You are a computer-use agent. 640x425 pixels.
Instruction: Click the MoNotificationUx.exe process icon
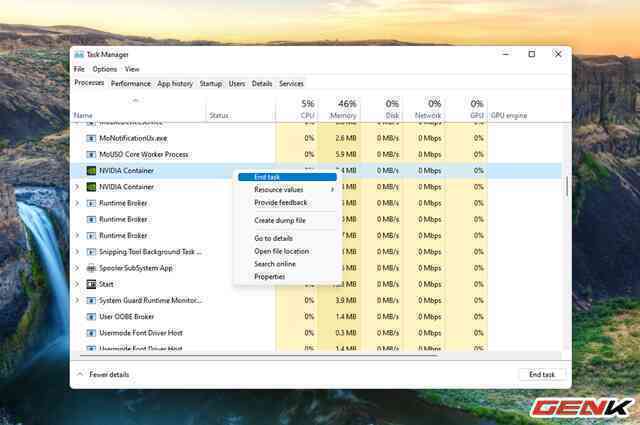(91, 138)
